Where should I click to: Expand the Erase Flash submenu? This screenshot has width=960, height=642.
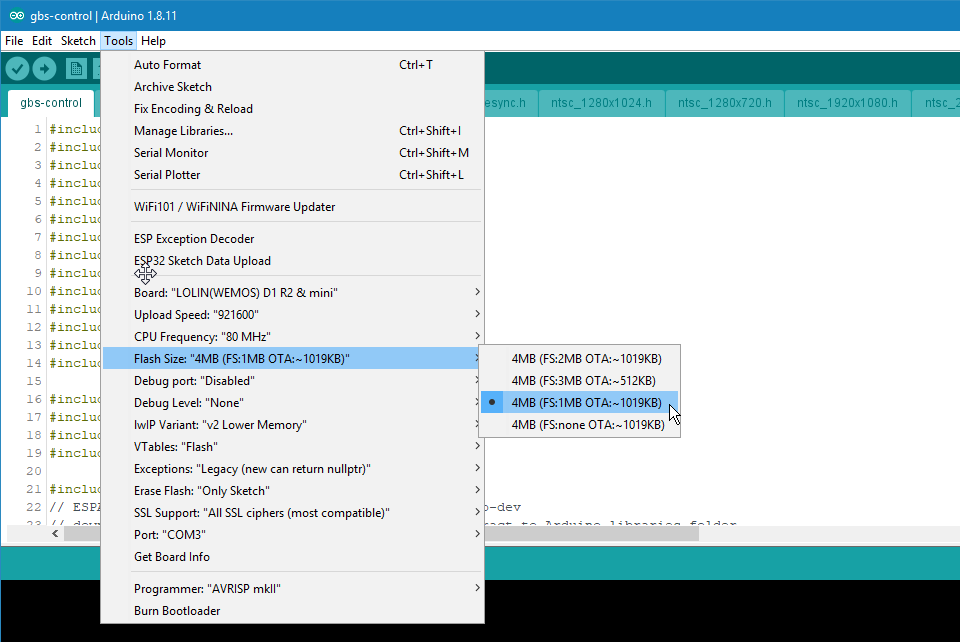coord(293,491)
